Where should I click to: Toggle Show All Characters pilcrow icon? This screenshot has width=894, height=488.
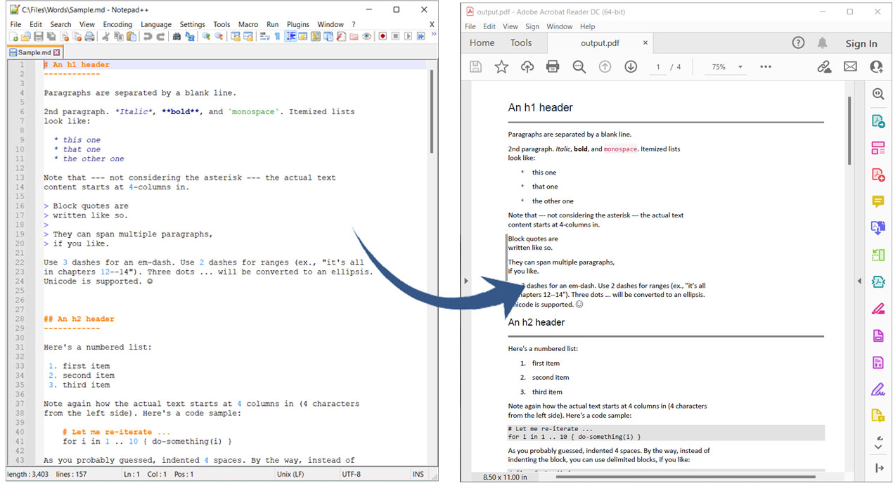pyautogui.click(x=277, y=36)
